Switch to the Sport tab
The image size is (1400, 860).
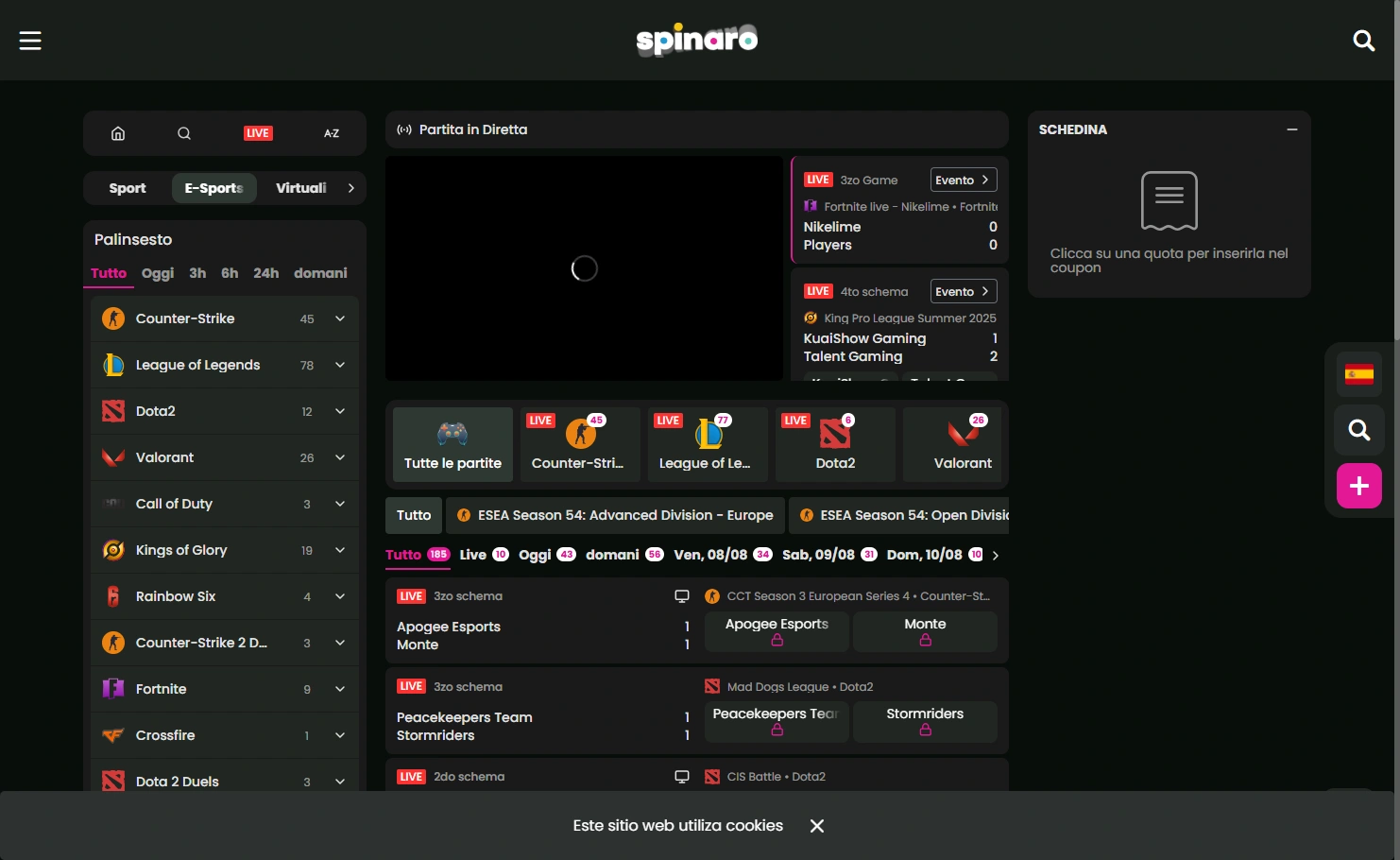tap(128, 188)
